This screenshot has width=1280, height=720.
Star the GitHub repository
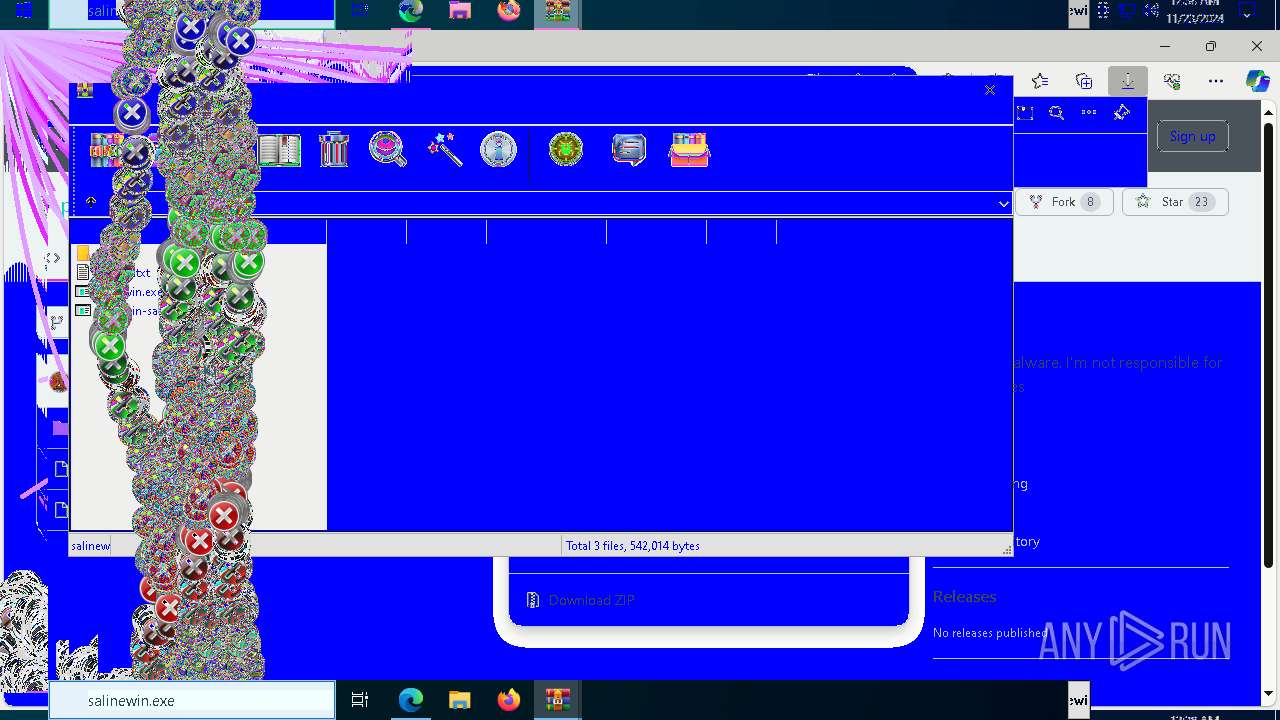(x=1175, y=202)
